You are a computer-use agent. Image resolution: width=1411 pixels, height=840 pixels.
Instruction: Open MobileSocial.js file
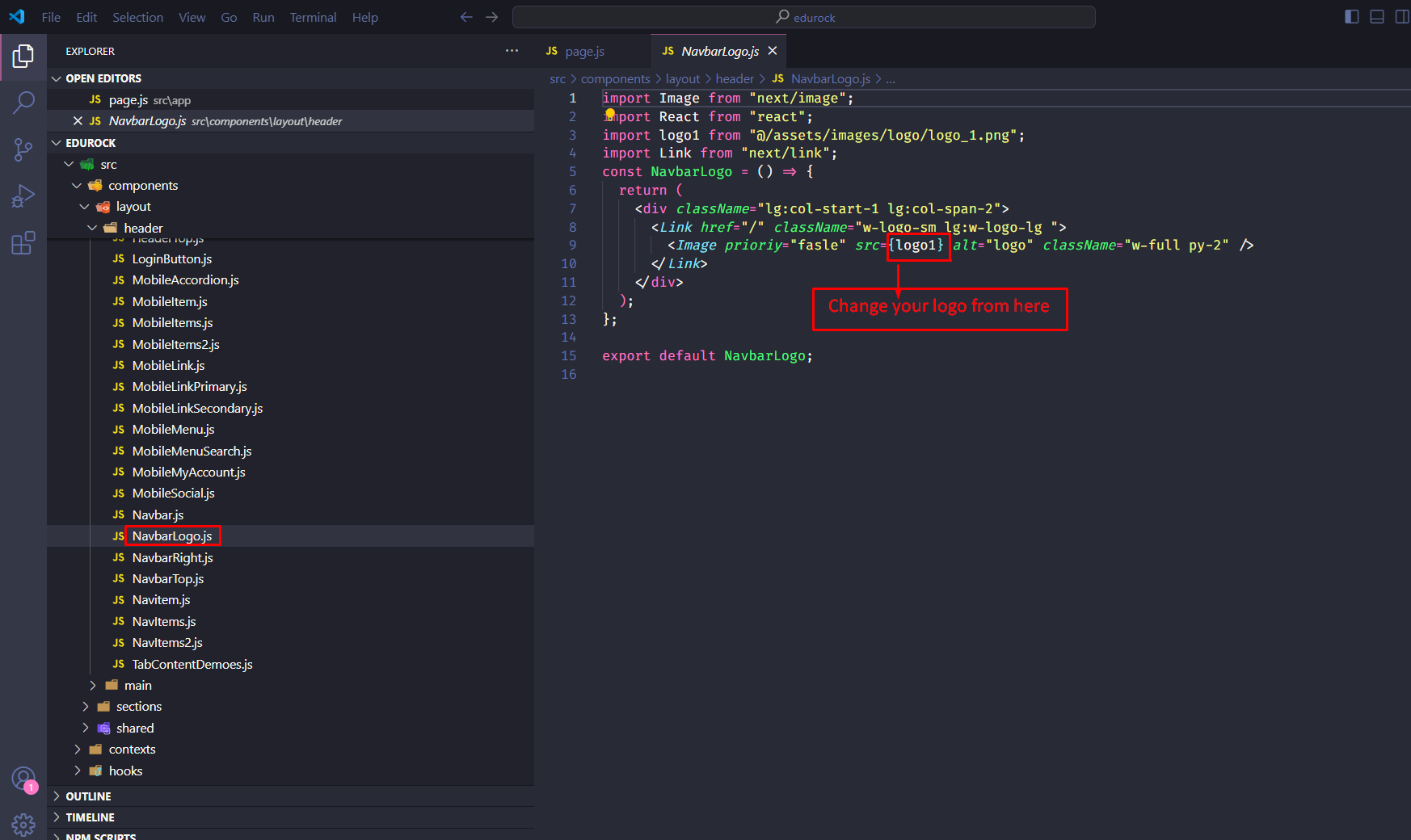290,493
